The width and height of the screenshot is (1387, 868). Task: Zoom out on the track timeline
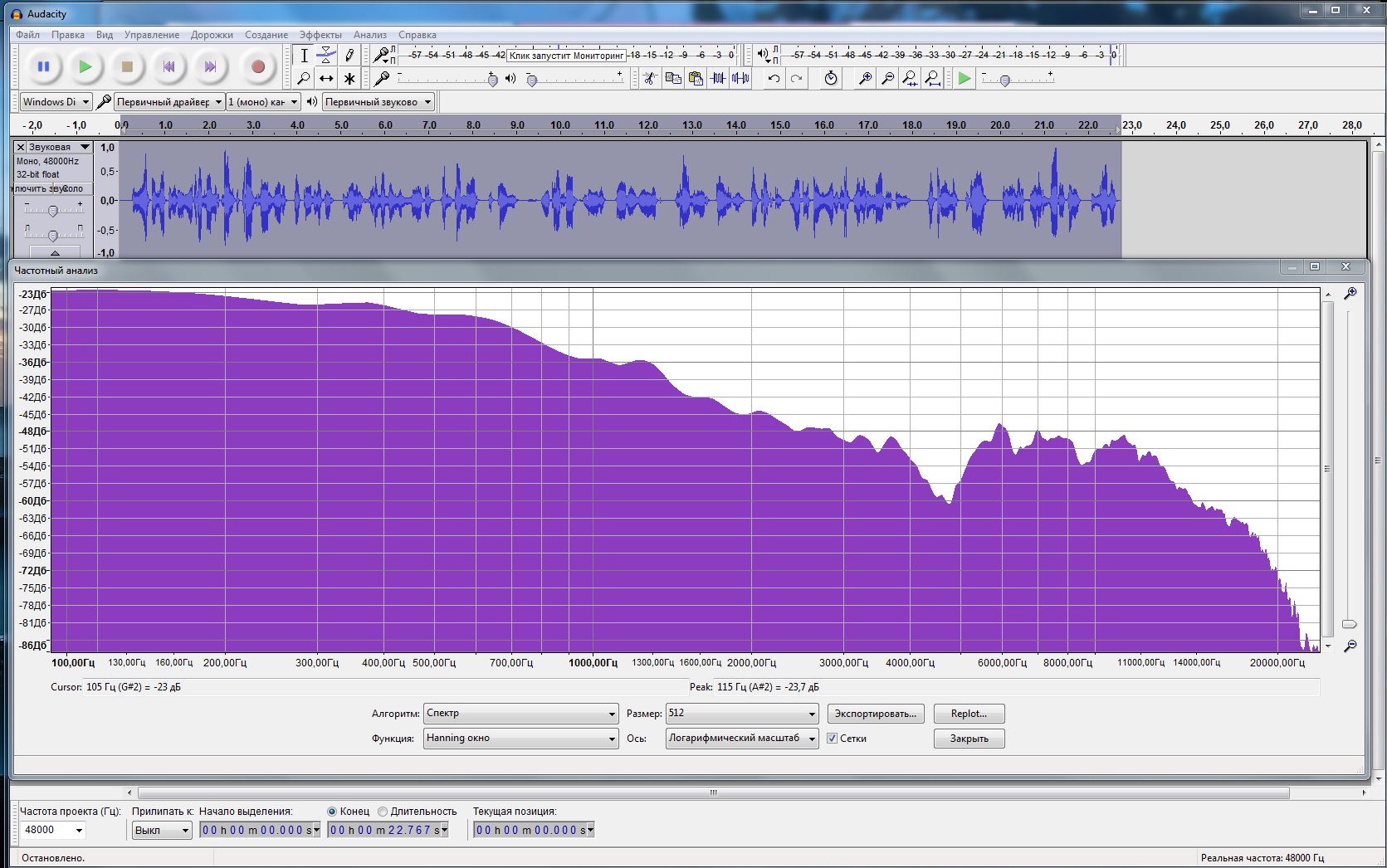(x=887, y=78)
